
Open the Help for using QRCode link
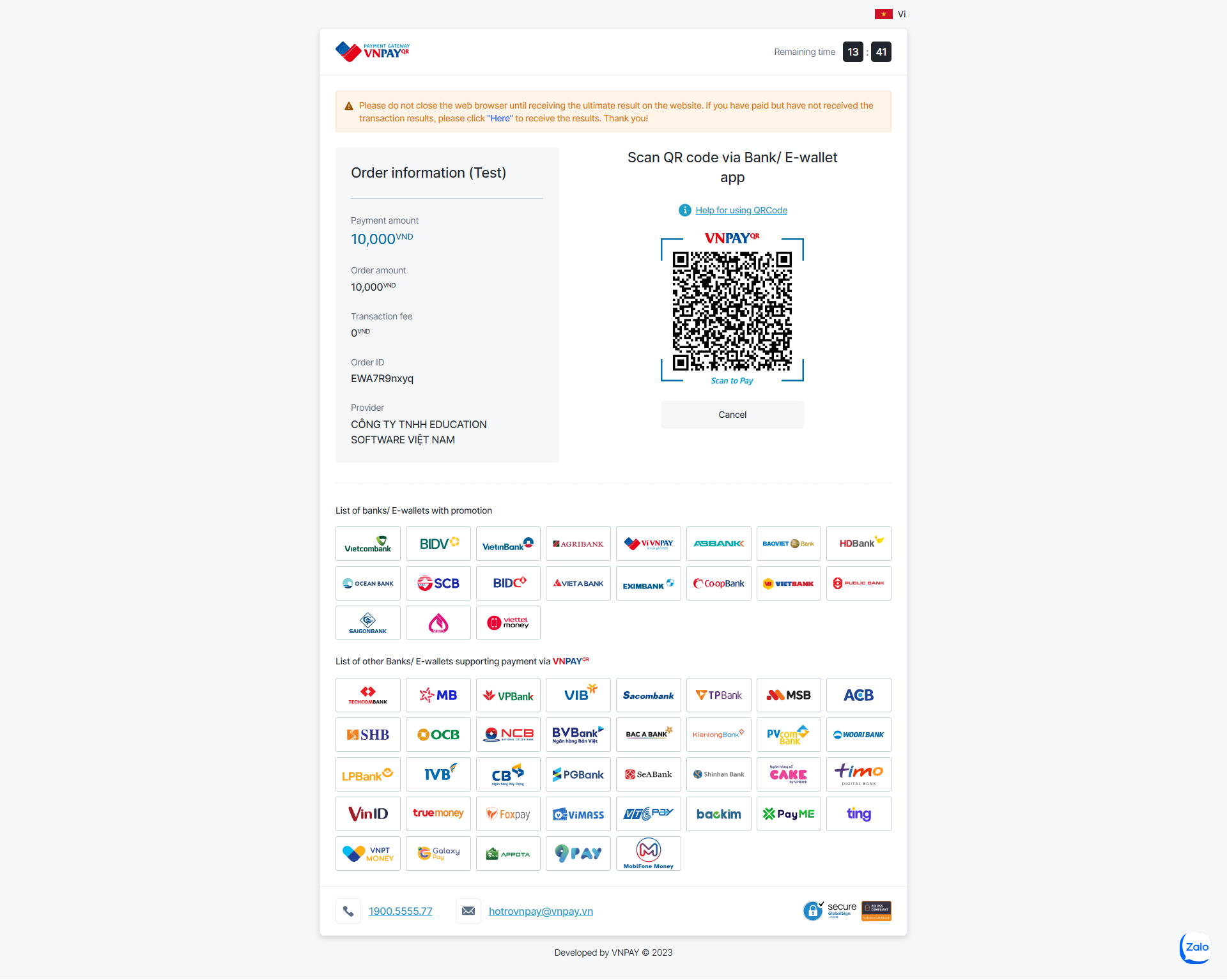pyautogui.click(x=741, y=210)
